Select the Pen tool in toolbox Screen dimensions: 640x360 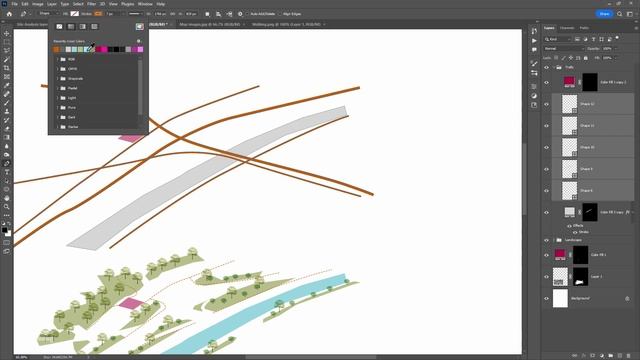click(x=7, y=163)
